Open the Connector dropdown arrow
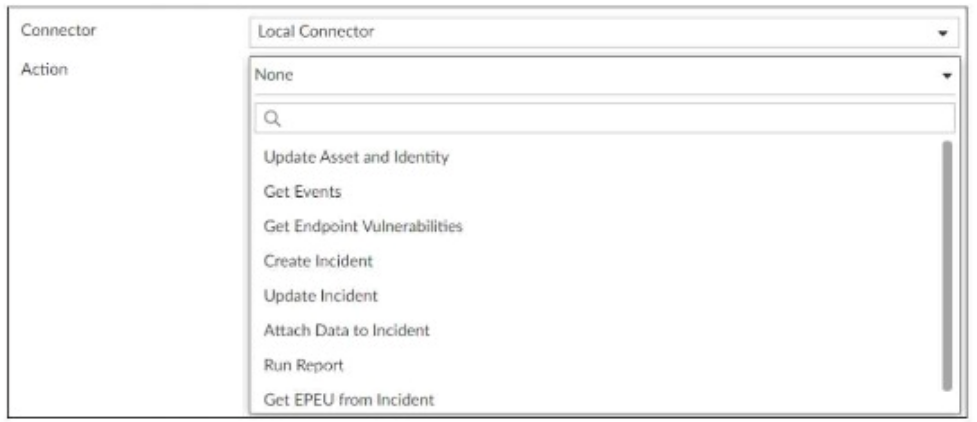977x422 pixels. pos(943,32)
